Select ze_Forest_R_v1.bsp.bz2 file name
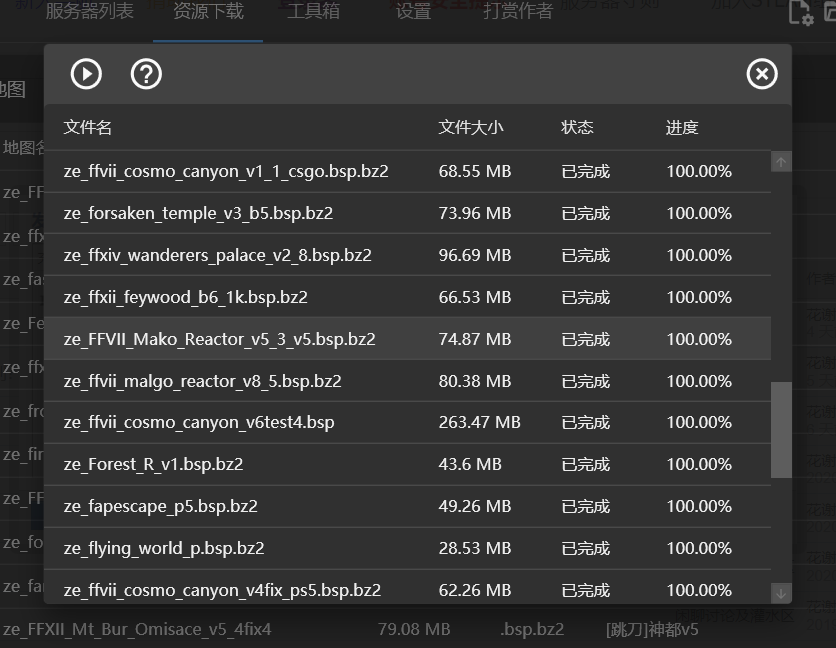 (x=154, y=465)
